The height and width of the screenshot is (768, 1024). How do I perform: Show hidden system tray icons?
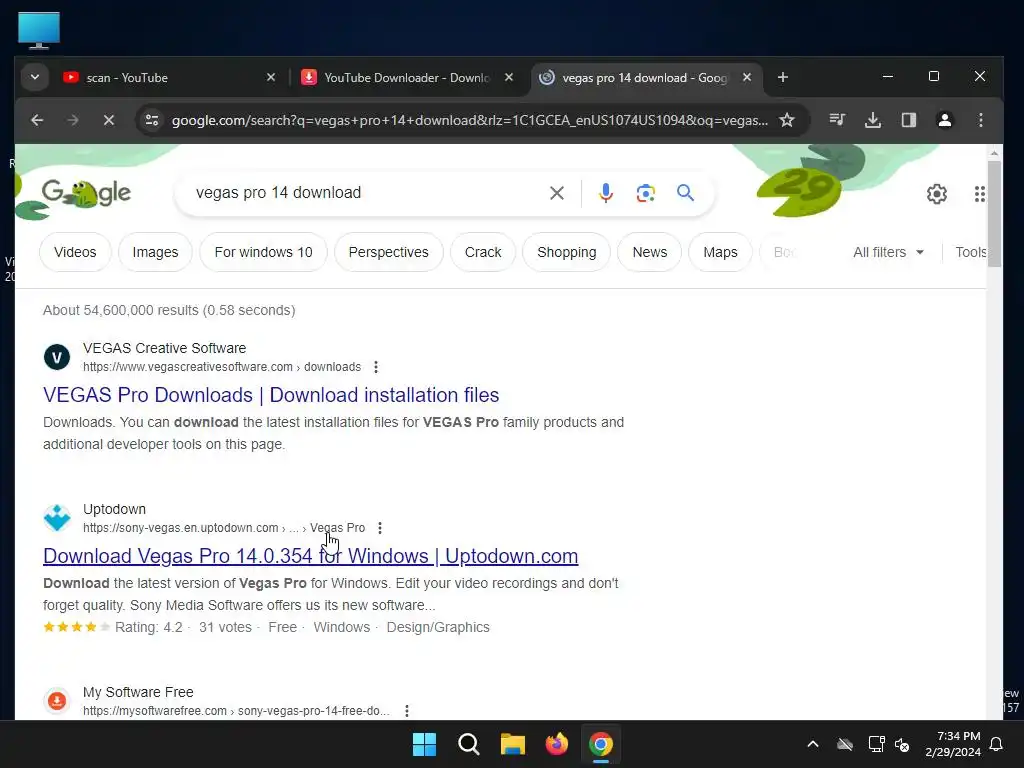click(x=812, y=744)
